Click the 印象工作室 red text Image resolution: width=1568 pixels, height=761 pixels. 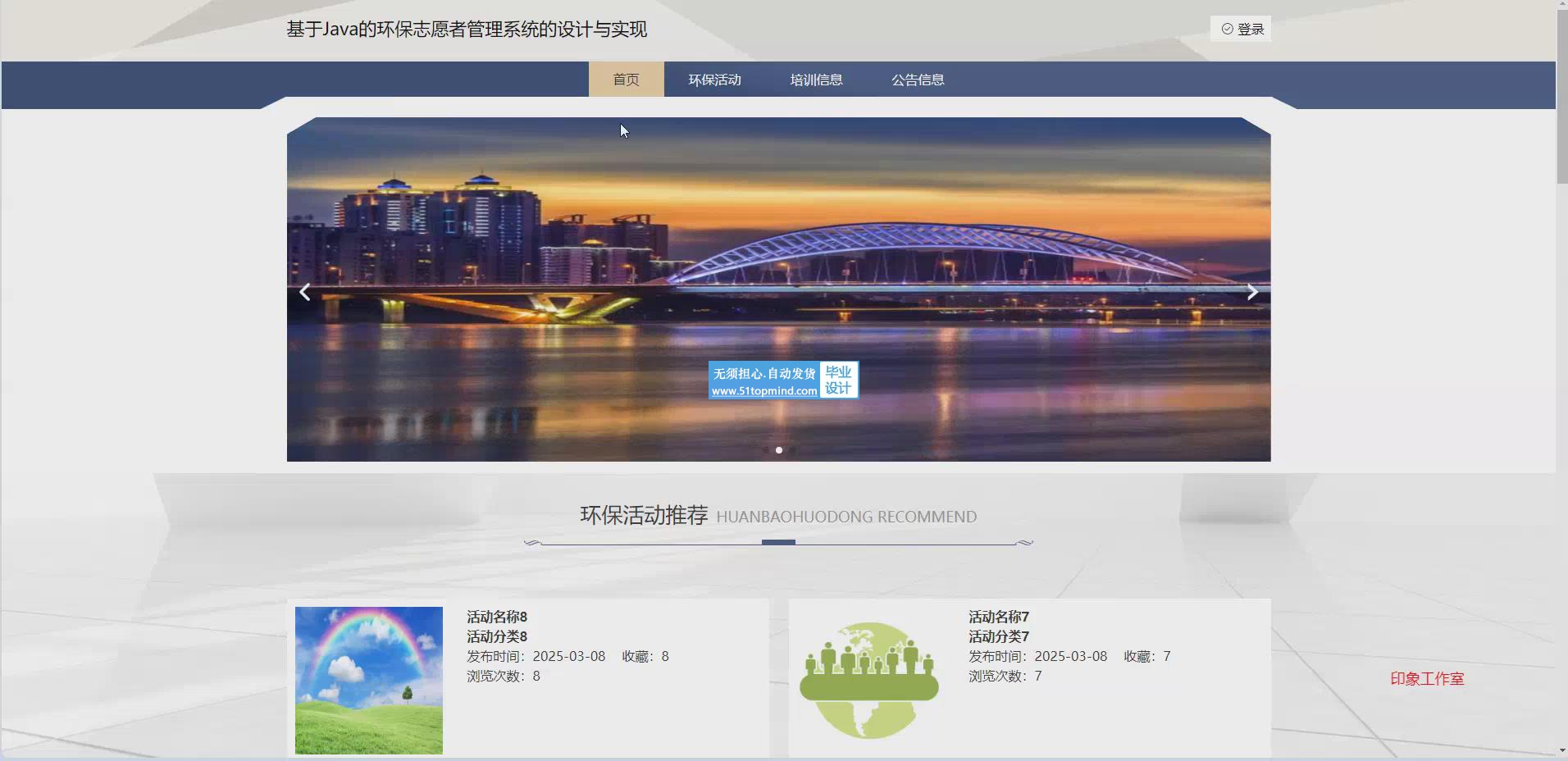coord(1427,679)
